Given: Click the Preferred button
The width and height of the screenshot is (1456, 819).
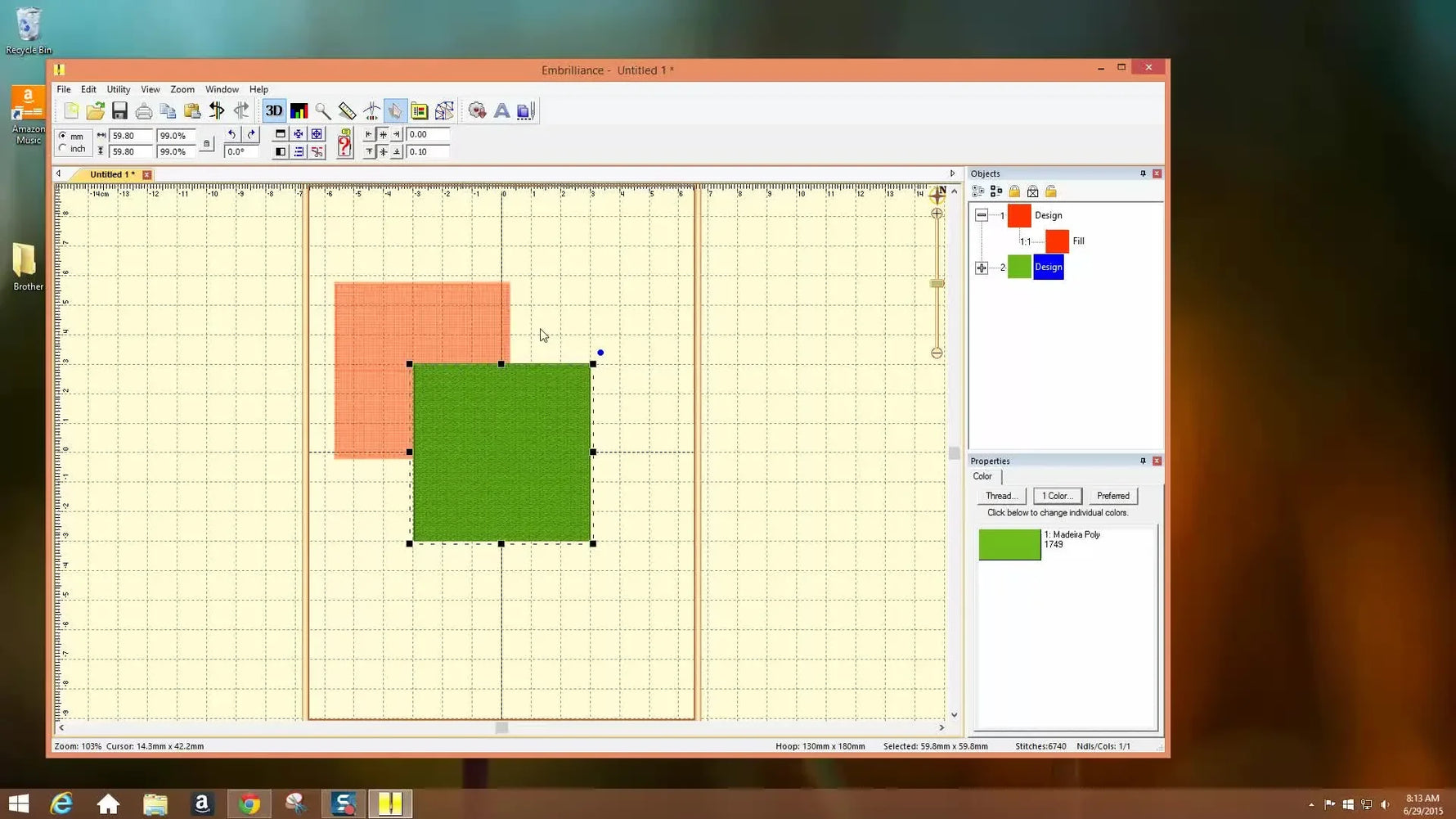Looking at the screenshot, I should coord(1112,496).
